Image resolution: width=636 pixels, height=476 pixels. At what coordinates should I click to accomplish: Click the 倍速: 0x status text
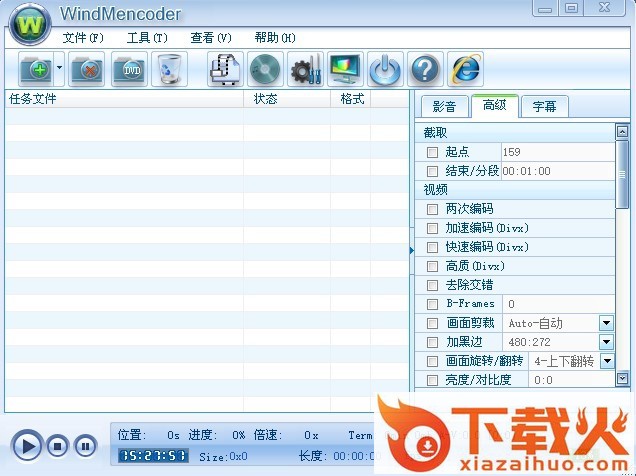(x=286, y=435)
